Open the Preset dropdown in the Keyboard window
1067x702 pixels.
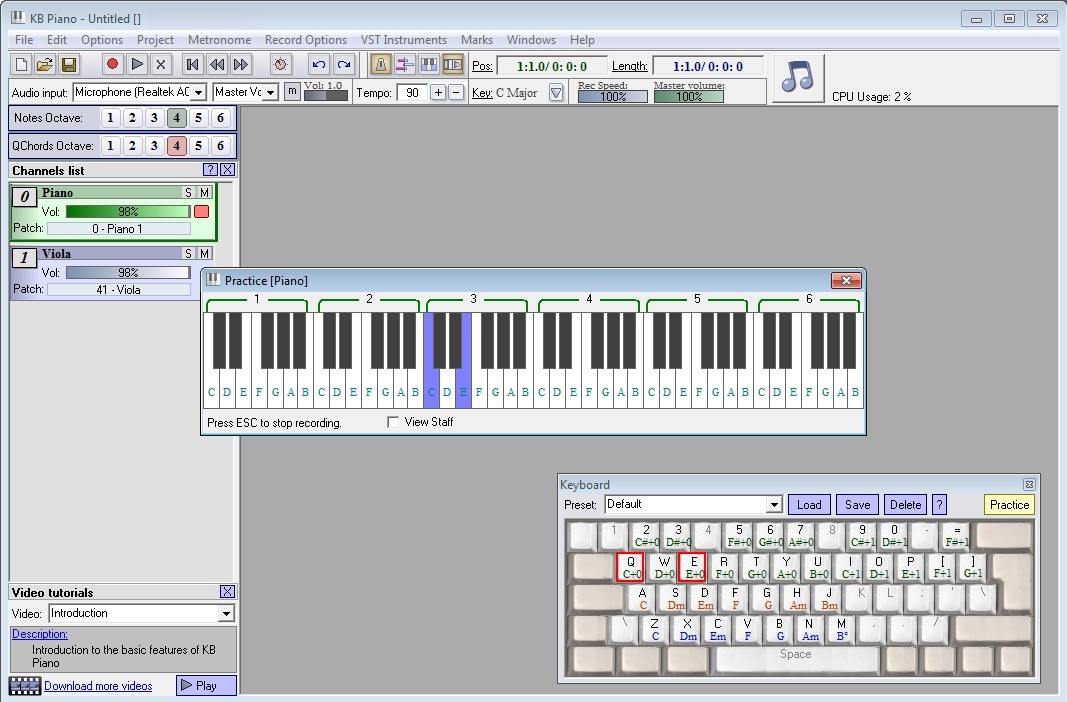(x=776, y=504)
